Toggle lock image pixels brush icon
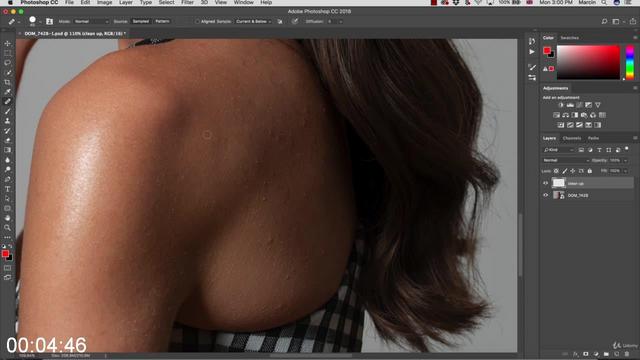Image resolution: width=640 pixels, height=360 pixels. pos(565,171)
